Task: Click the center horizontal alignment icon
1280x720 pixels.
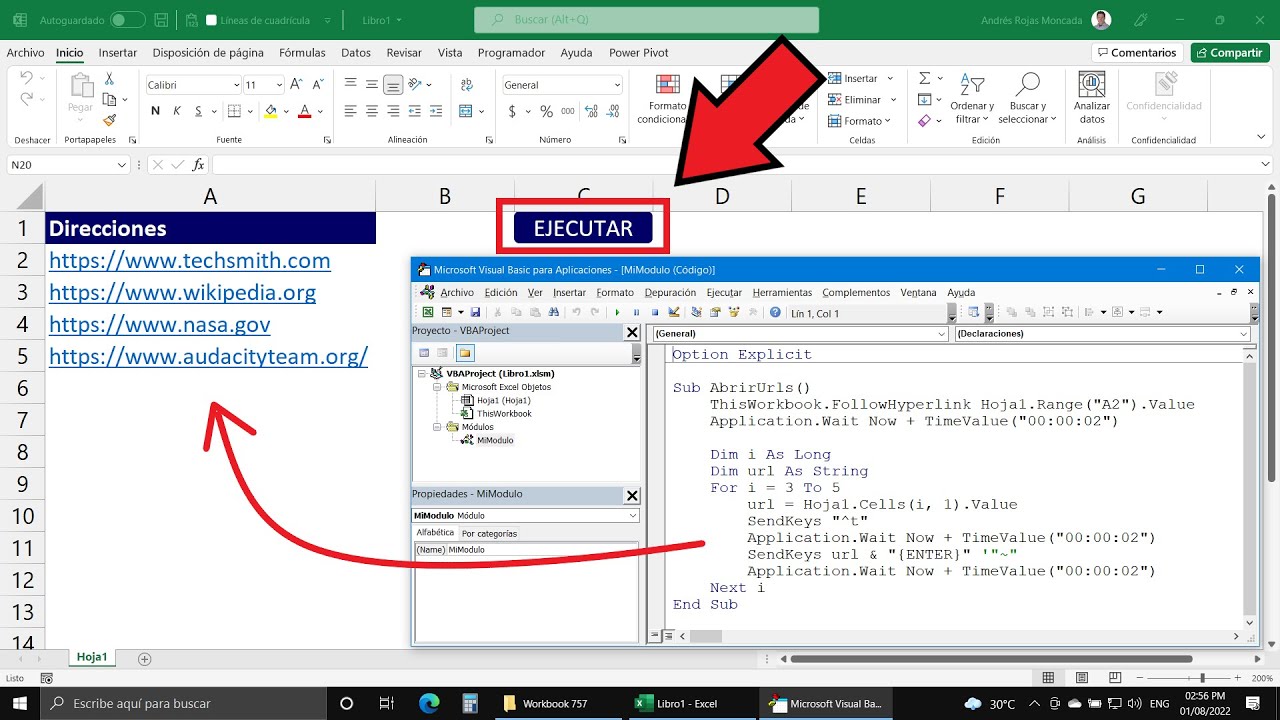Action: pyautogui.click(x=371, y=111)
